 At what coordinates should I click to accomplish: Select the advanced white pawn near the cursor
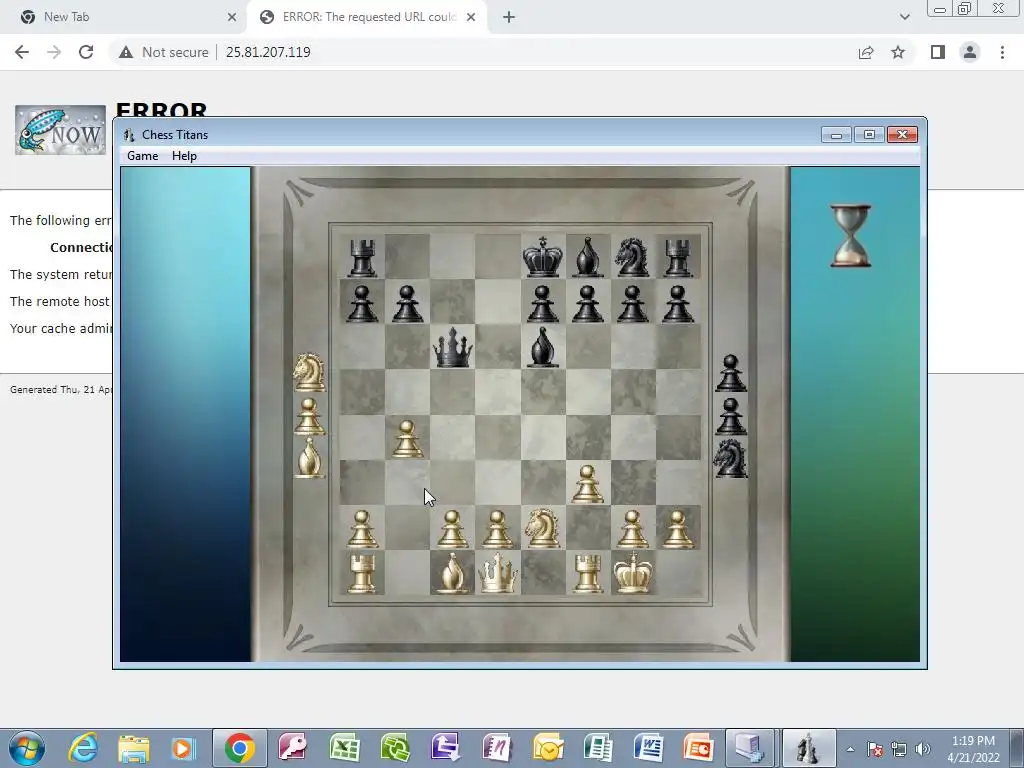coord(407,439)
